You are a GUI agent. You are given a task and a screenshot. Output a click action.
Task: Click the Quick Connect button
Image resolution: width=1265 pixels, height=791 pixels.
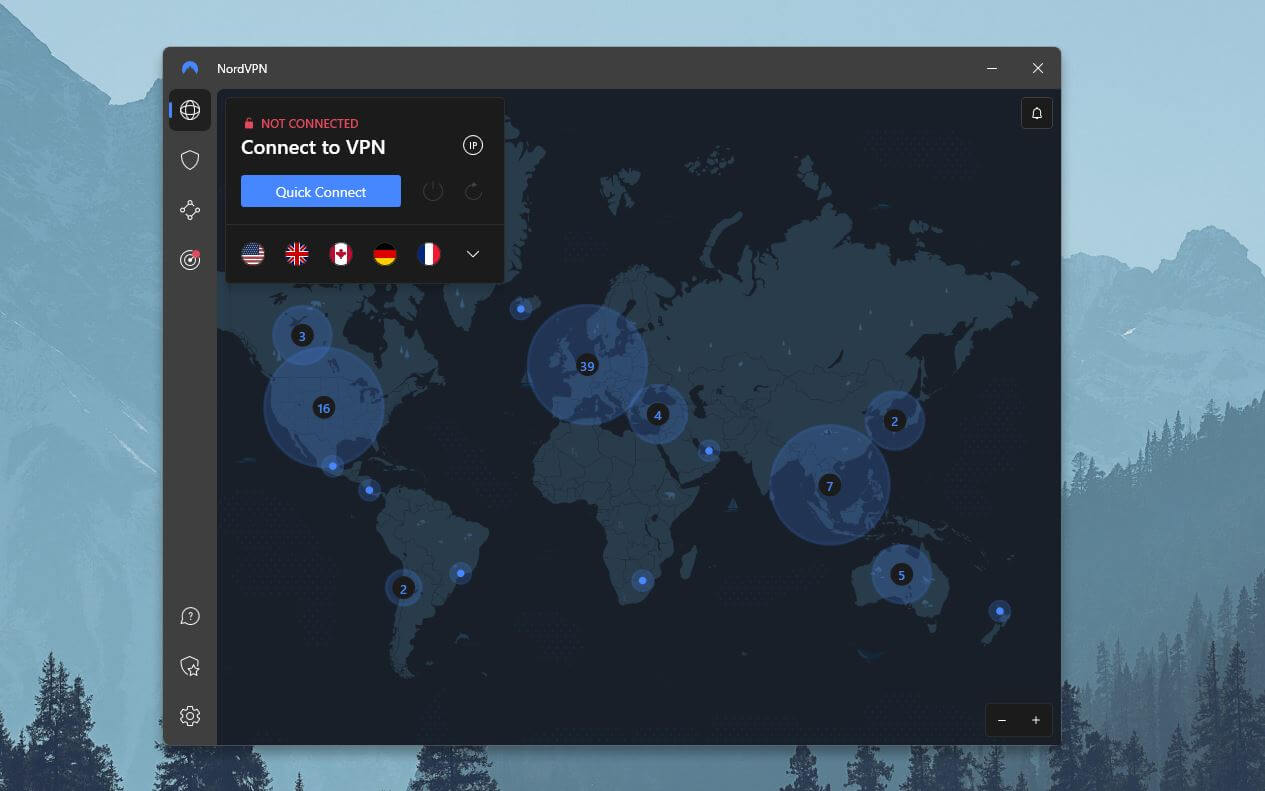click(x=321, y=191)
